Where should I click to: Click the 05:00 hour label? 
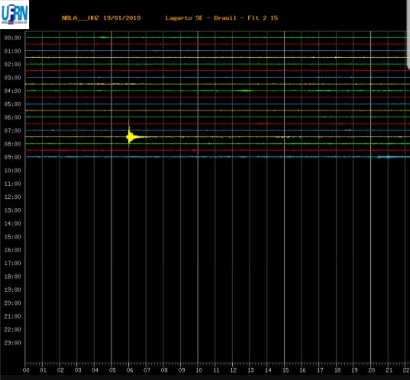(x=13, y=104)
